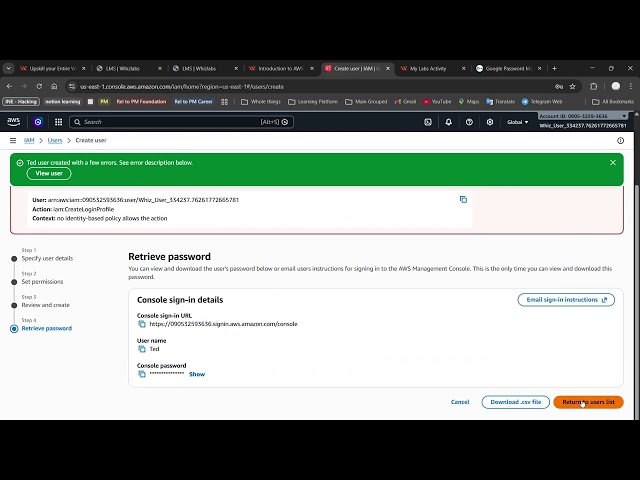Open the AWS services grid menu

(x=58, y=122)
